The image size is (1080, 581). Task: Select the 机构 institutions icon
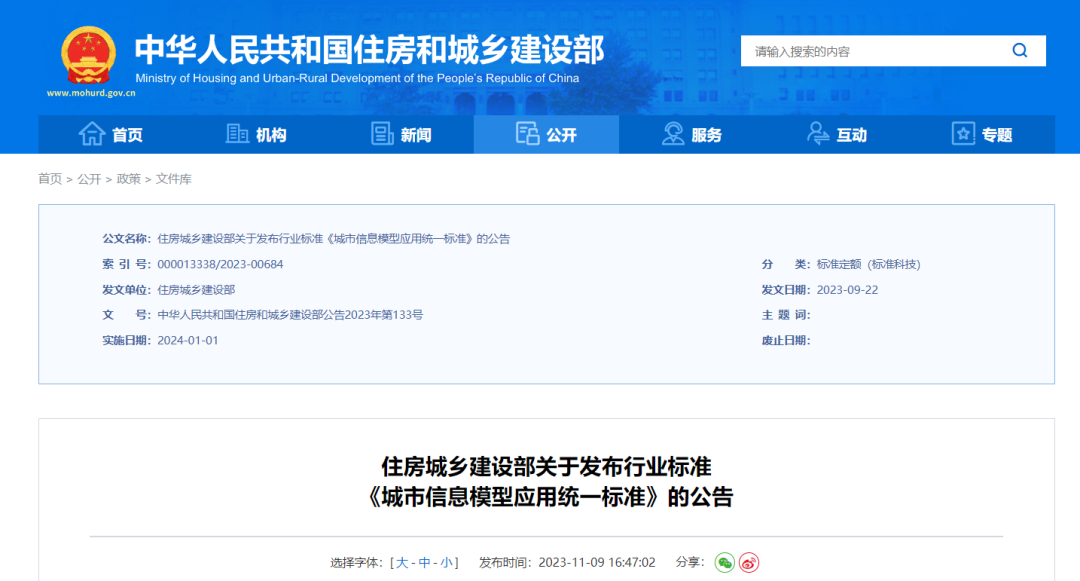[237, 134]
